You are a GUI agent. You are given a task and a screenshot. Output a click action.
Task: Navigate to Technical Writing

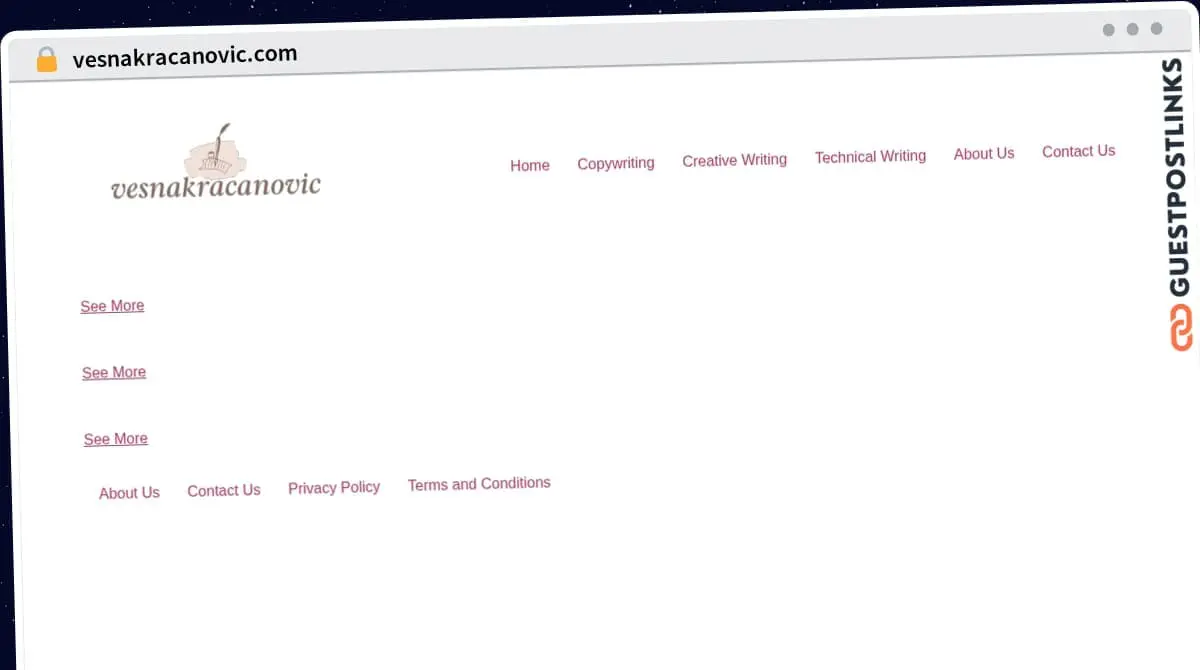(x=870, y=157)
